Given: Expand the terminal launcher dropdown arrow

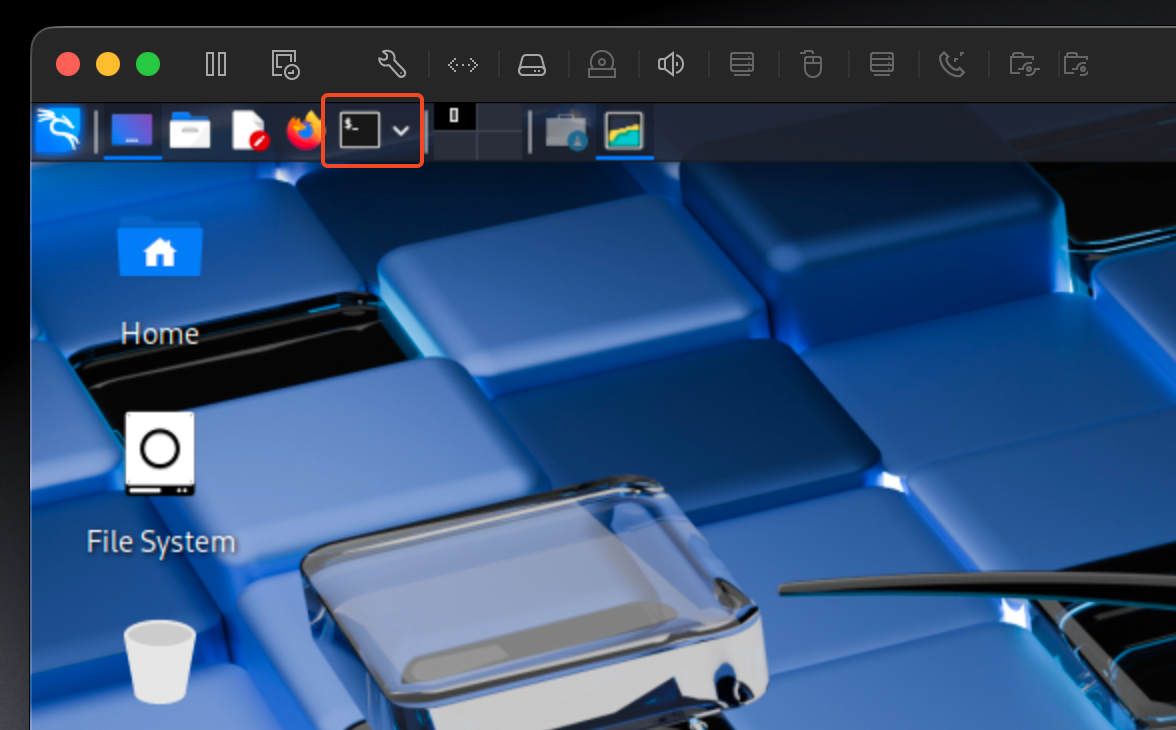Looking at the screenshot, I should pos(401,131).
